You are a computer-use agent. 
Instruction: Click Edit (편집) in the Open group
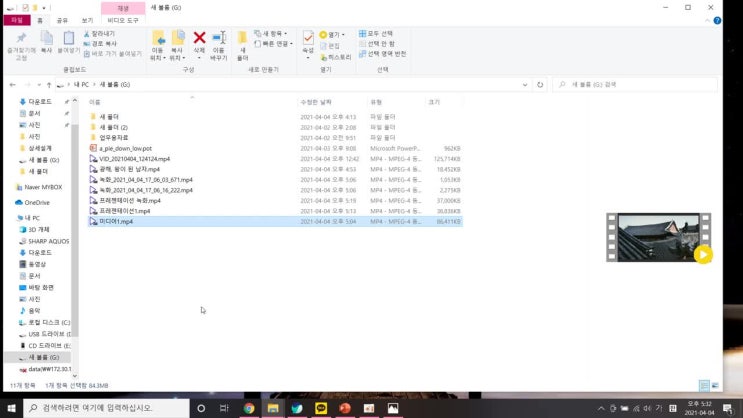(x=330, y=46)
